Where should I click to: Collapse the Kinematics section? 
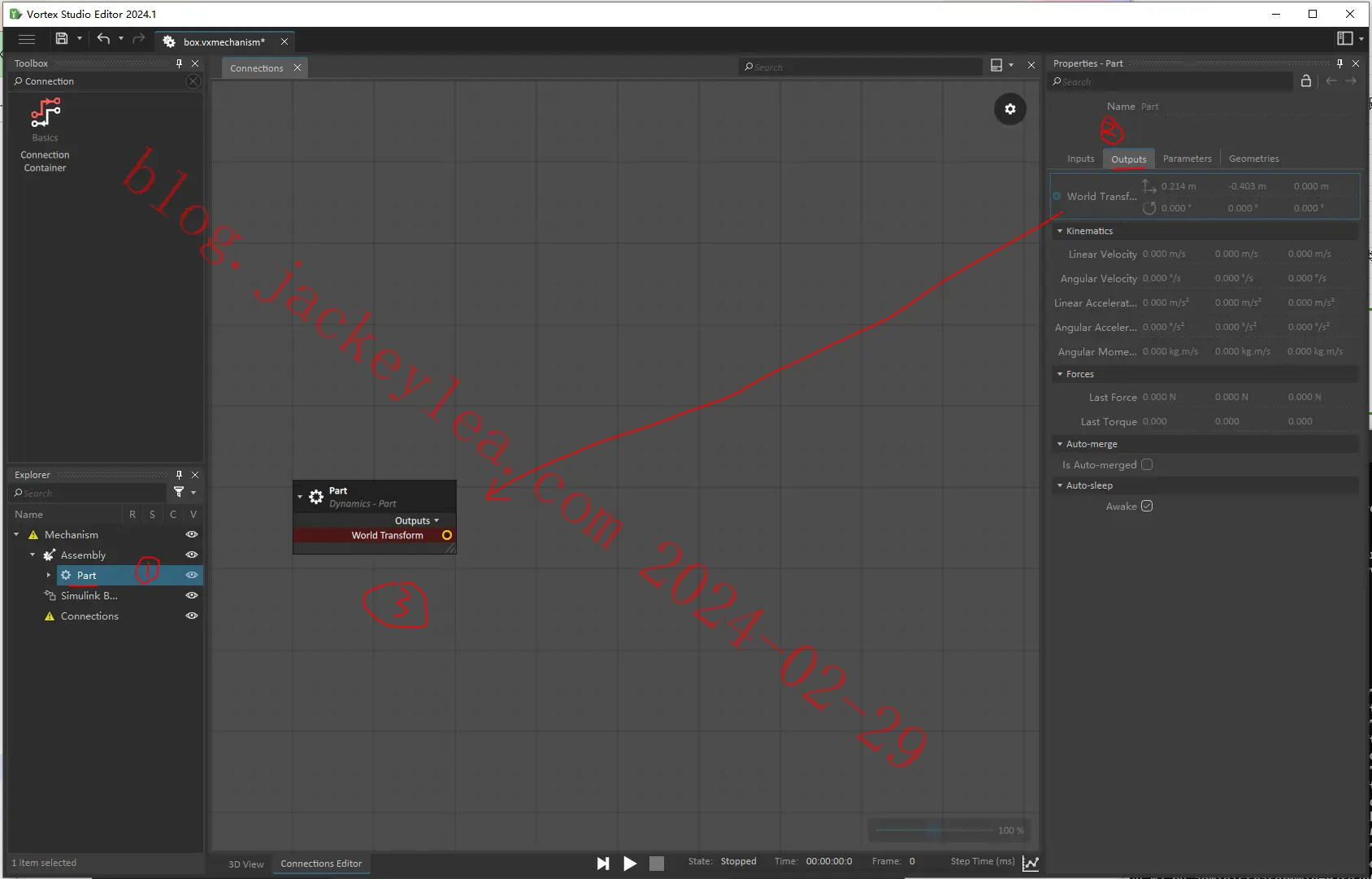pyautogui.click(x=1060, y=231)
